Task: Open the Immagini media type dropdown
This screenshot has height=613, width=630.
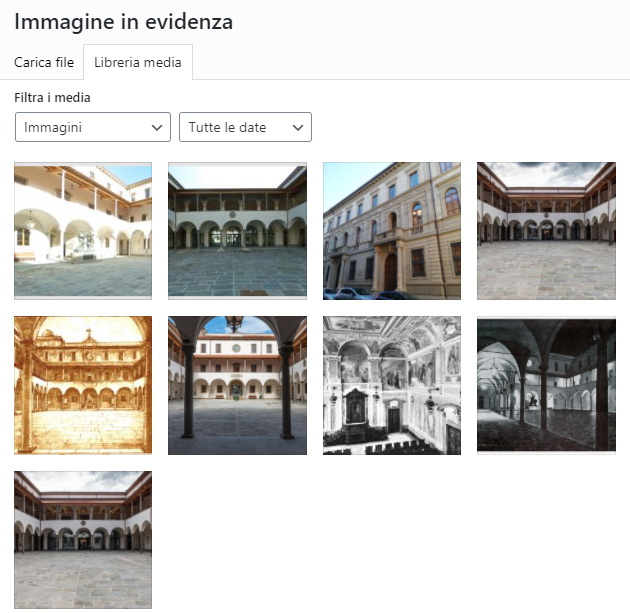Action: (93, 127)
